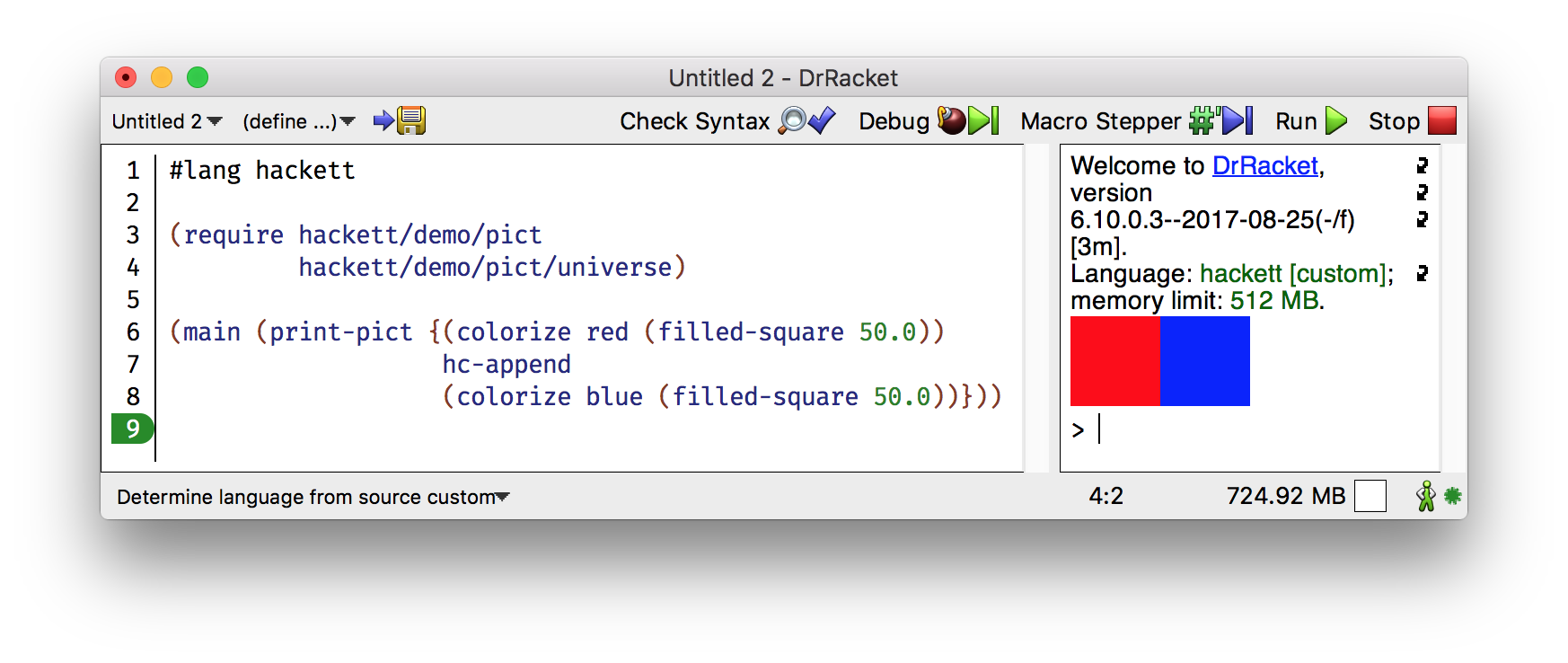Click the 'Debug' button label
The image size is (1568, 663).
(894, 121)
